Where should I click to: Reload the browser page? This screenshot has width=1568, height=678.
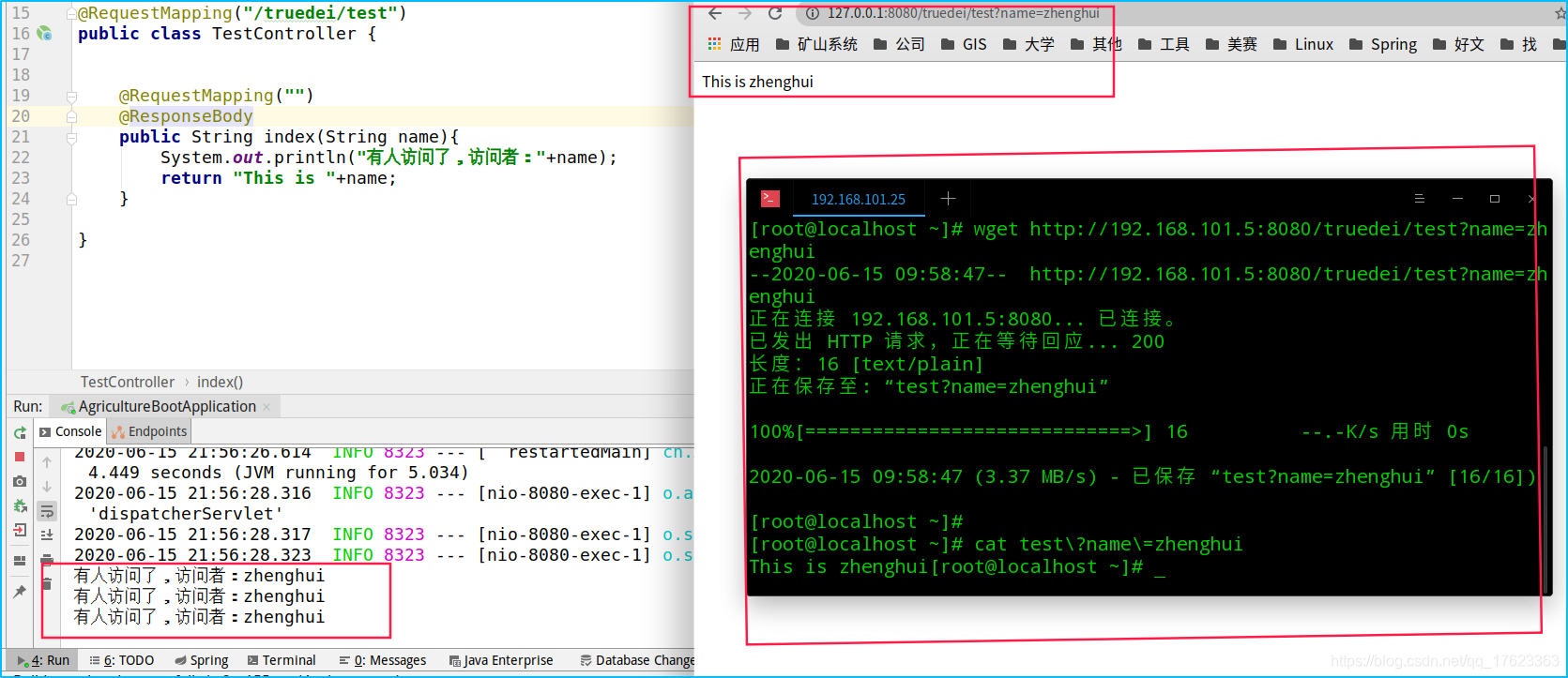[x=775, y=13]
